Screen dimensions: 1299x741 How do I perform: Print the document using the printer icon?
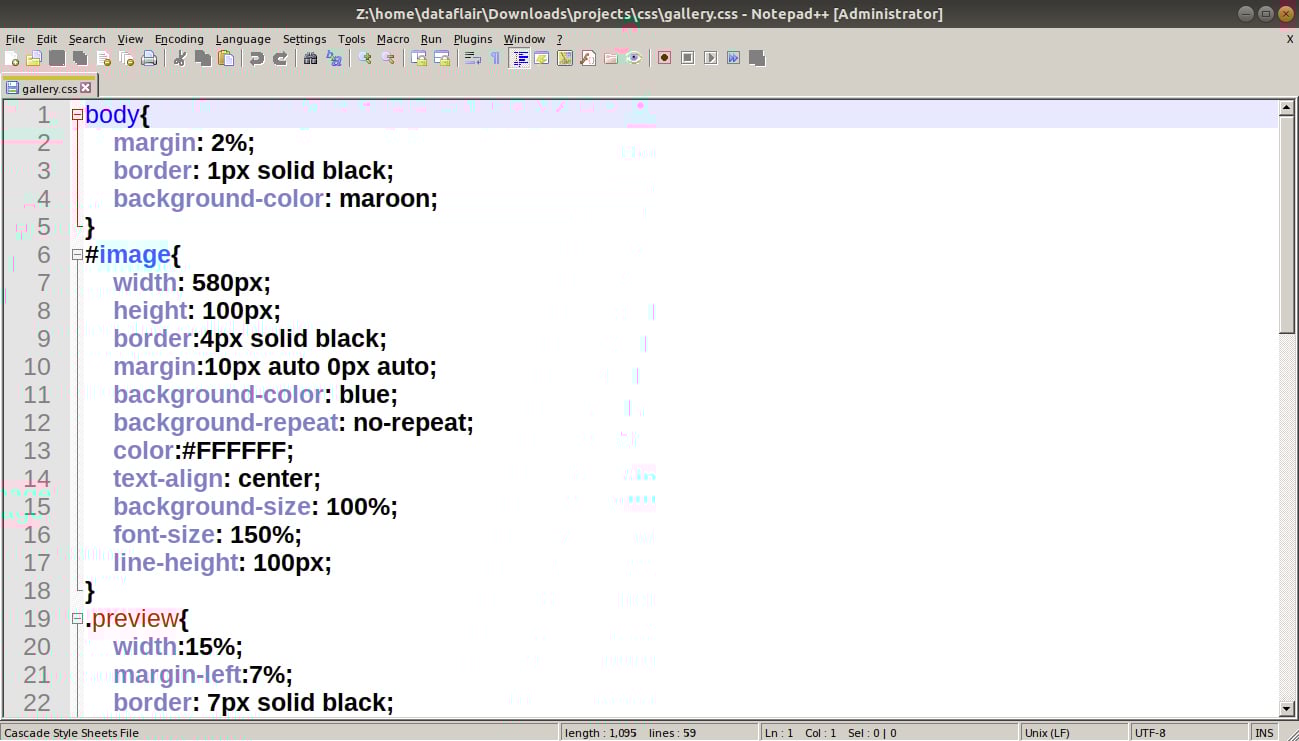(x=149, y=58)
